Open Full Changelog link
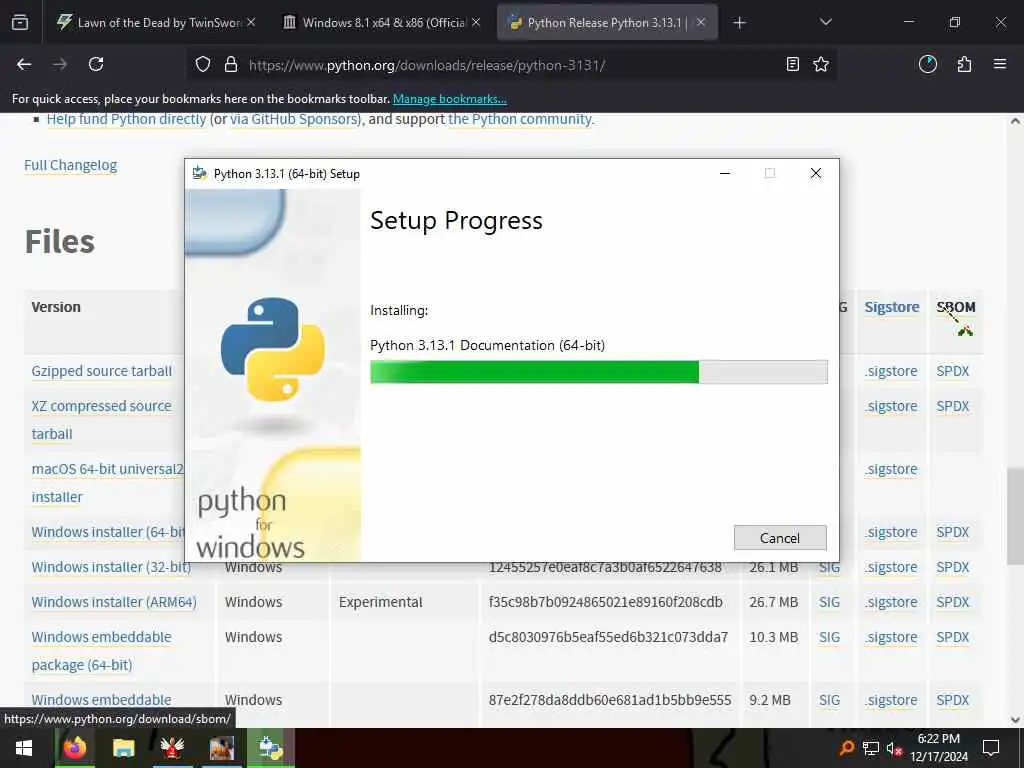 [71, 165]
